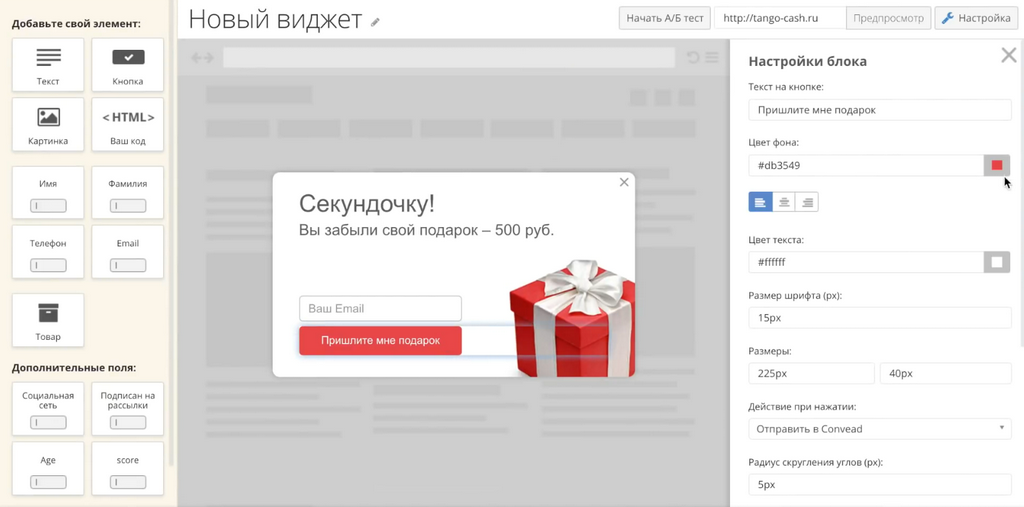Add the Email field element
Screen dimensions: 1024x507
[x=127, y=252]
